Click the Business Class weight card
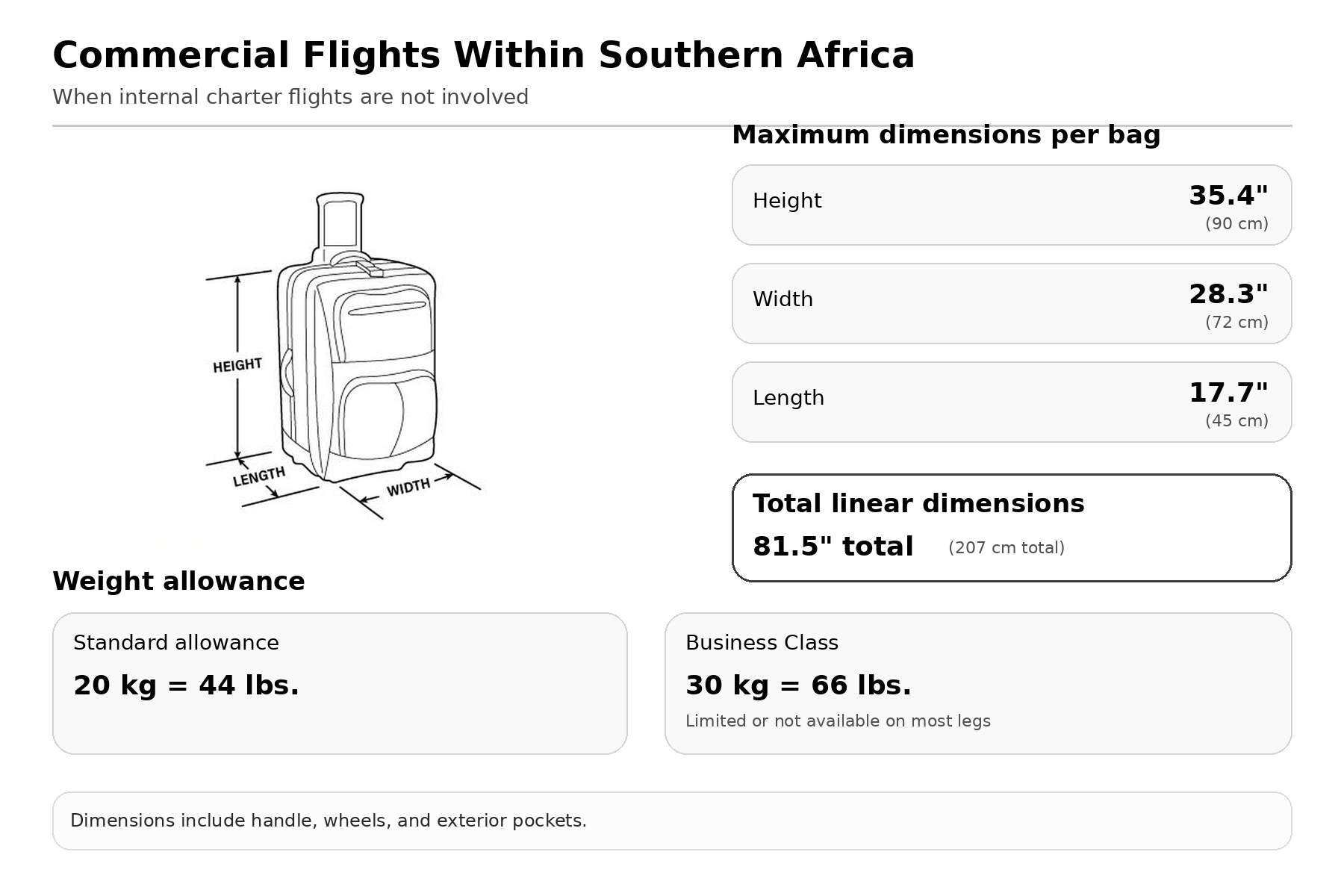Image resolution: width=1344 pixels, height=896 pixels. (977, 683)
